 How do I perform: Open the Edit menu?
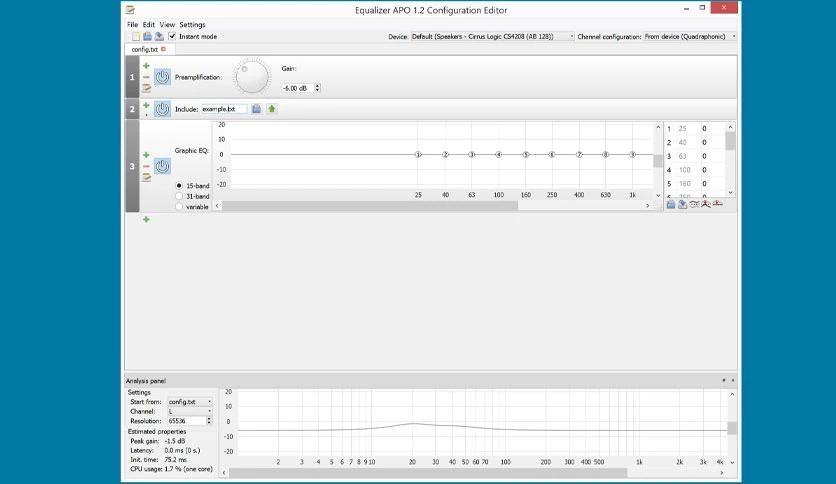149,25
